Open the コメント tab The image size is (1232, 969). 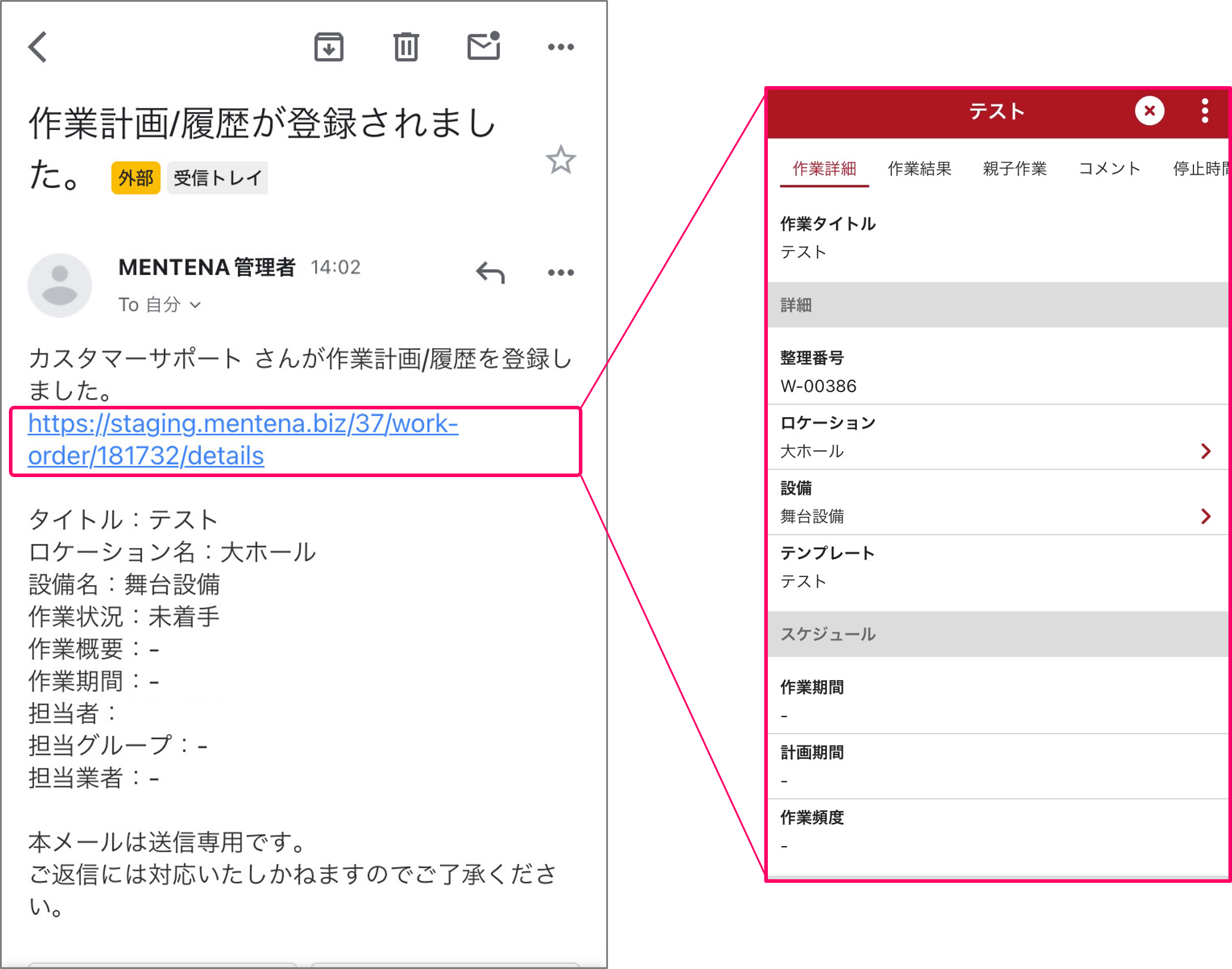pos(1108,169)
